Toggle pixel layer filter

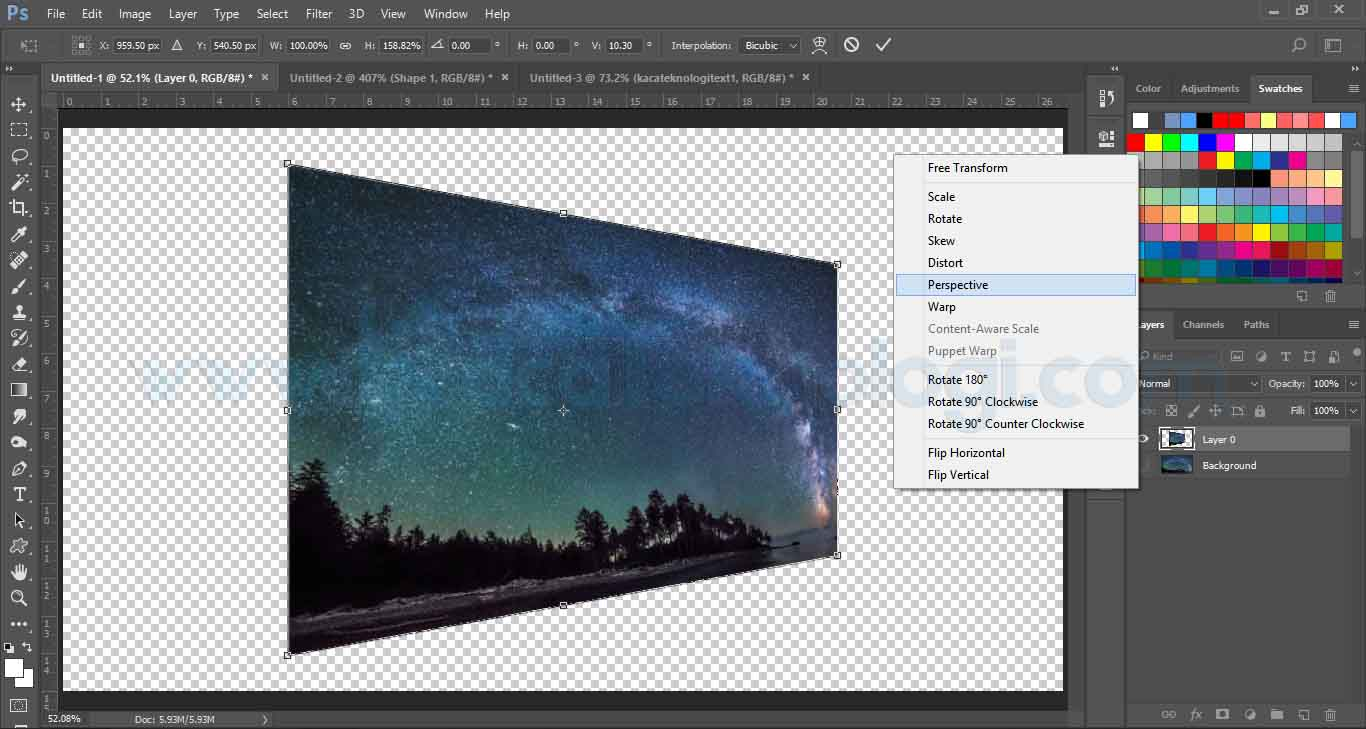click(x=1237, y=356)
